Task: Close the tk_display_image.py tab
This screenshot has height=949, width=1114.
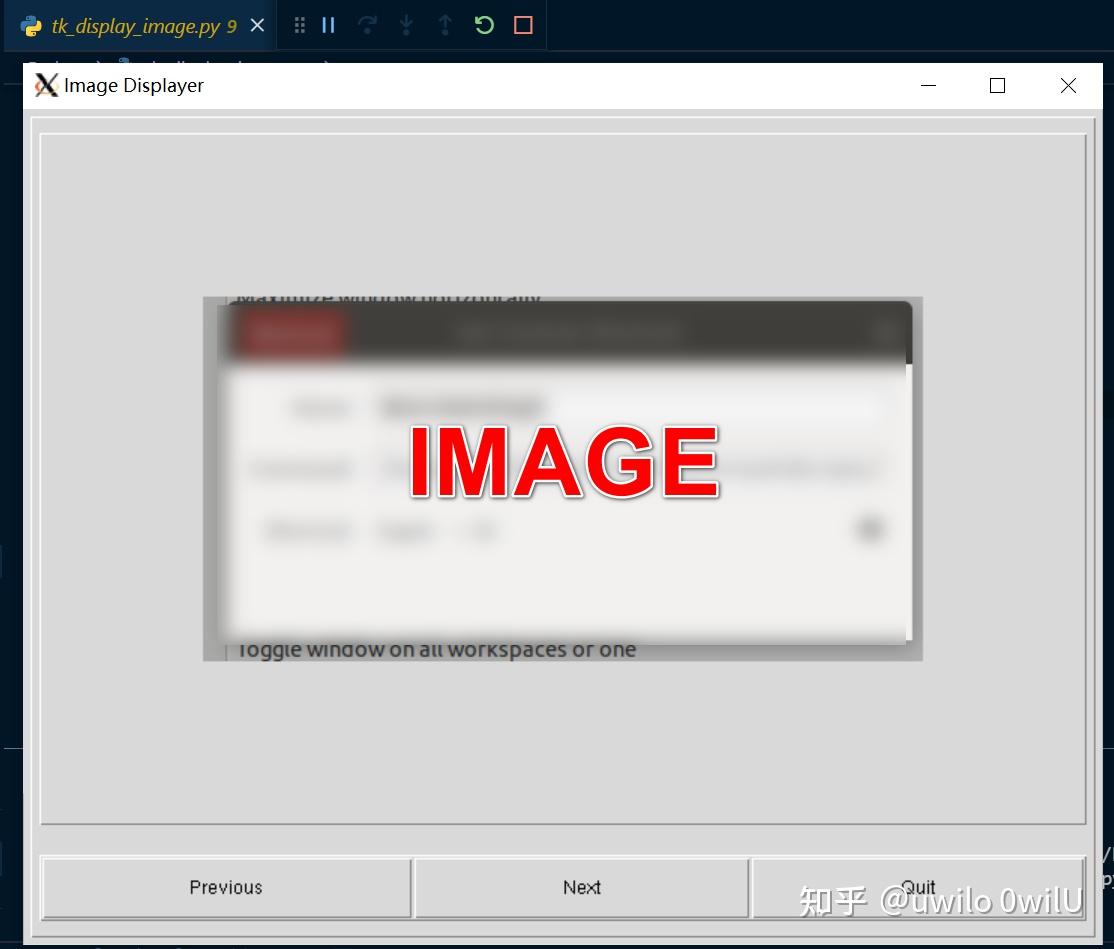Action: click(x=257, y=25)
